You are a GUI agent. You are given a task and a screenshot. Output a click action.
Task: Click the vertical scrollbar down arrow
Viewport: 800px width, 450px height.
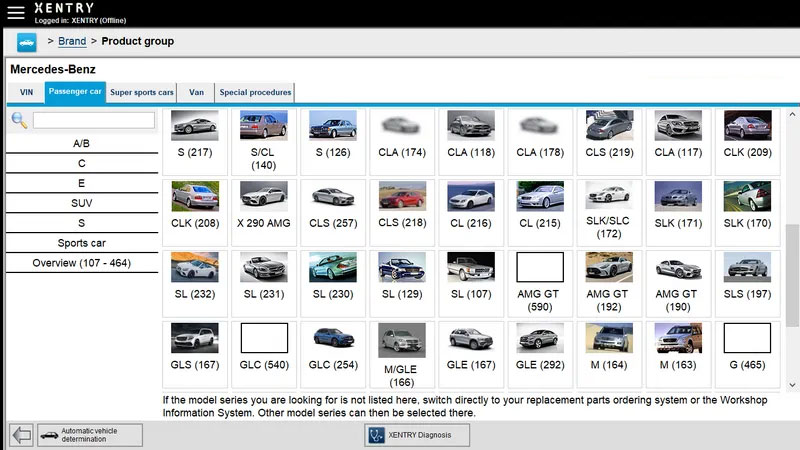pyautogui.click(x=792, y=384)
